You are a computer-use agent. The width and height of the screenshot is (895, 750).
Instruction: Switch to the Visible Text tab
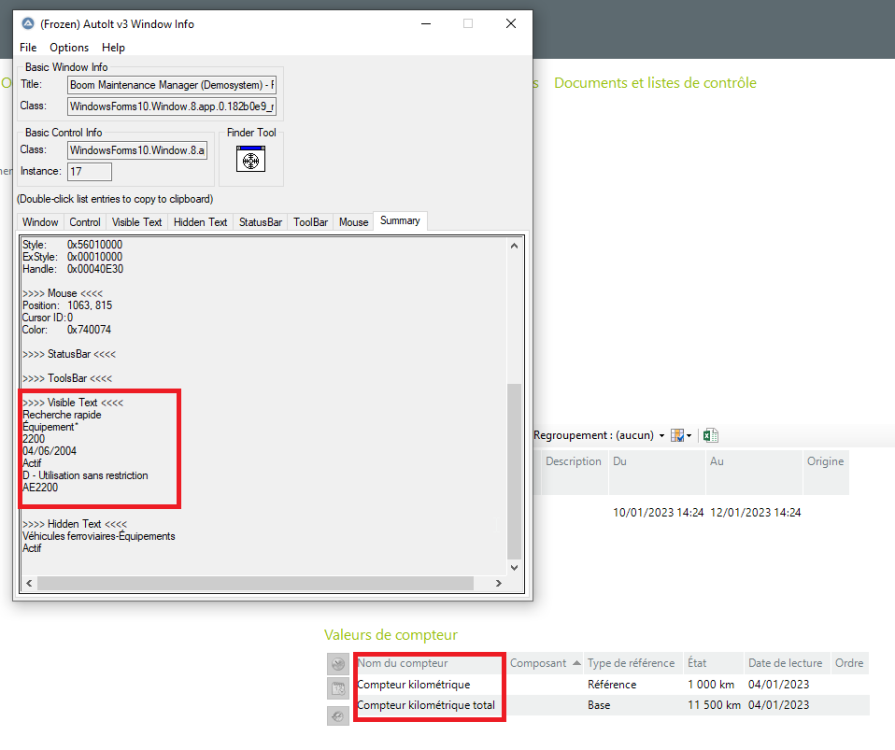[137, 222]
